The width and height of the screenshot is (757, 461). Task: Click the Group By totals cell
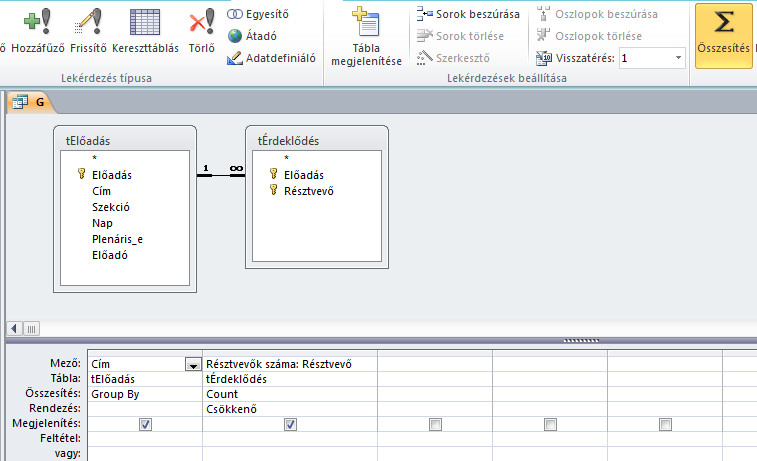145,394
